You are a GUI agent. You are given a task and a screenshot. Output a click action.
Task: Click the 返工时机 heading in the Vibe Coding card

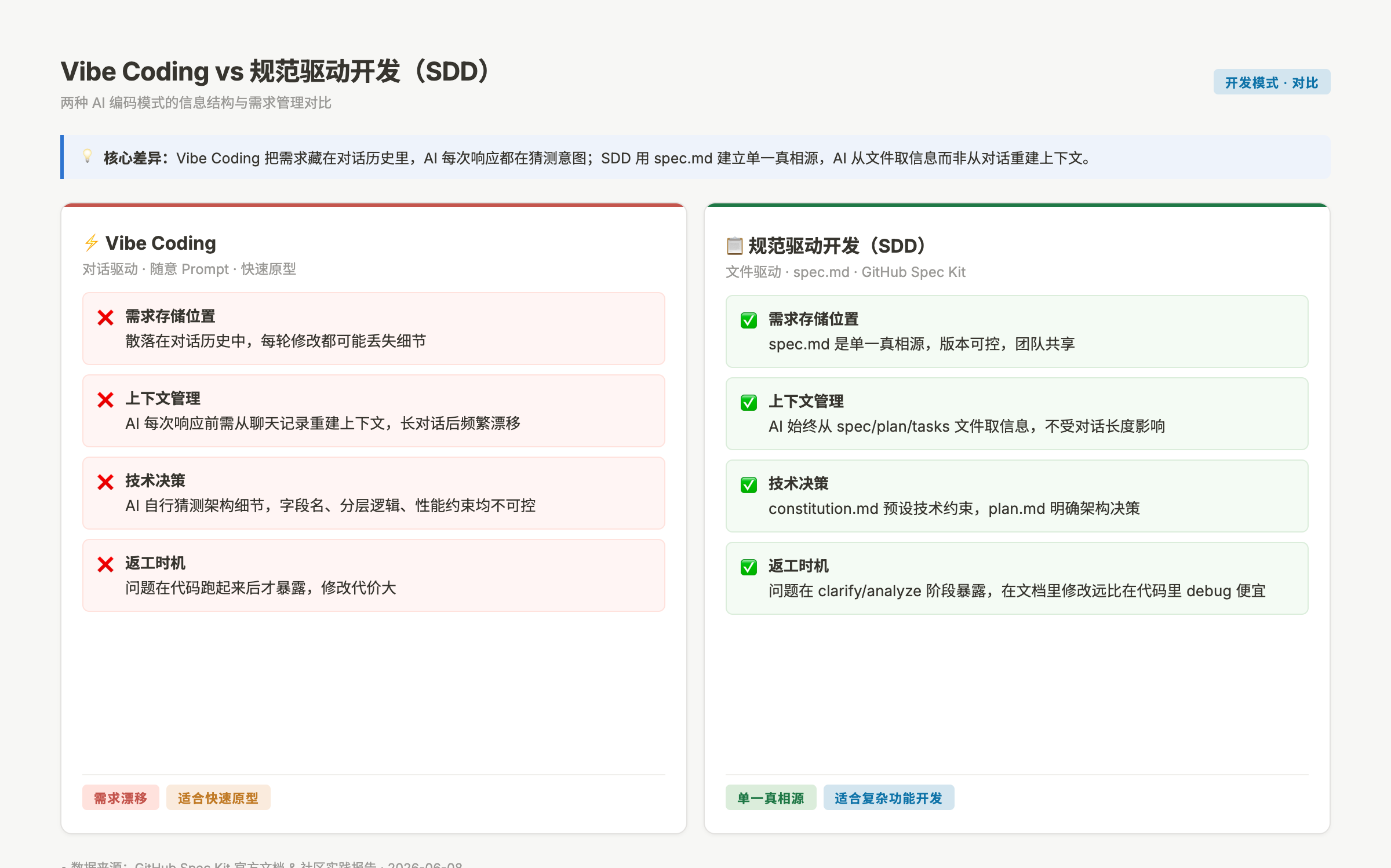[155, 563]
